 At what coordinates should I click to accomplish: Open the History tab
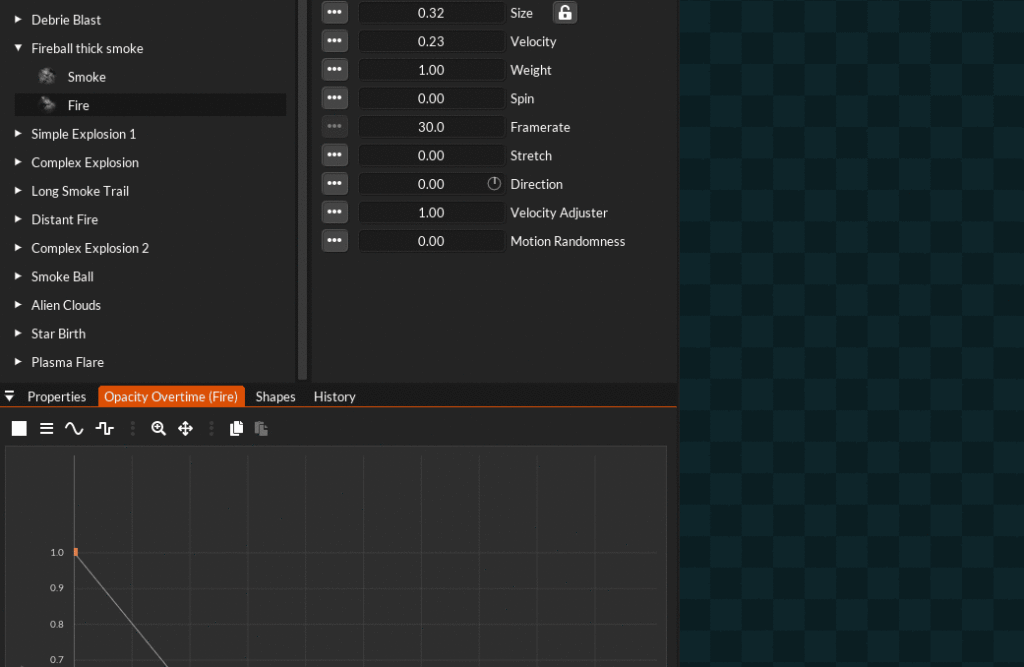pos(334,396)
